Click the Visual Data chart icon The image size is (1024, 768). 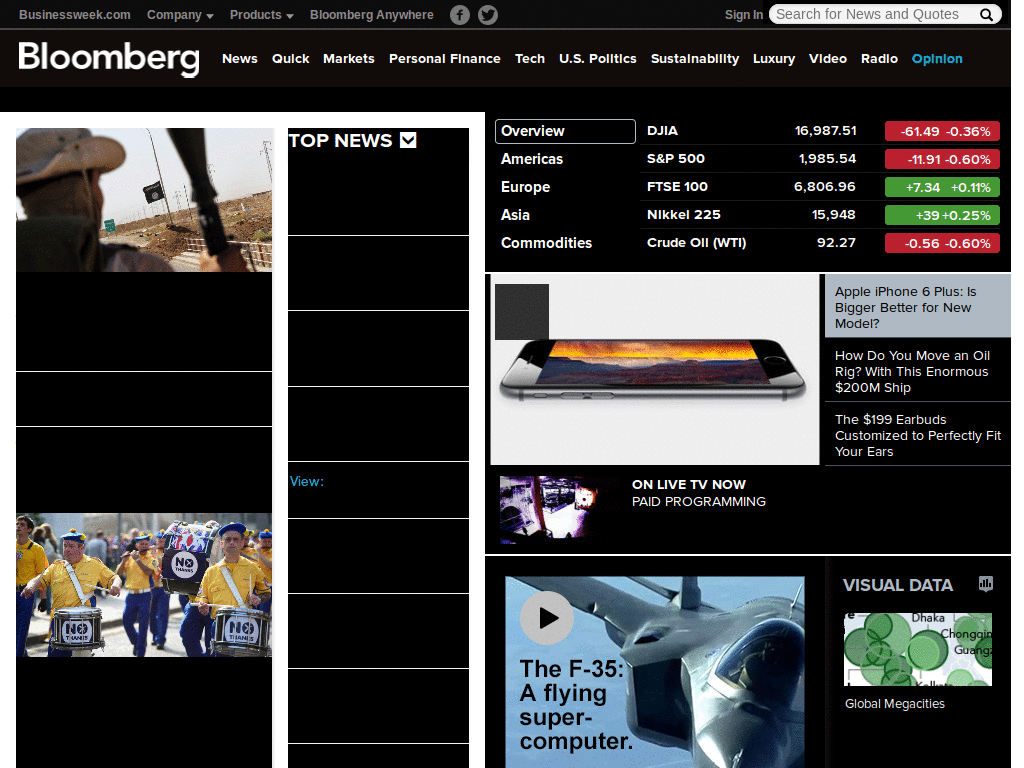985,584
